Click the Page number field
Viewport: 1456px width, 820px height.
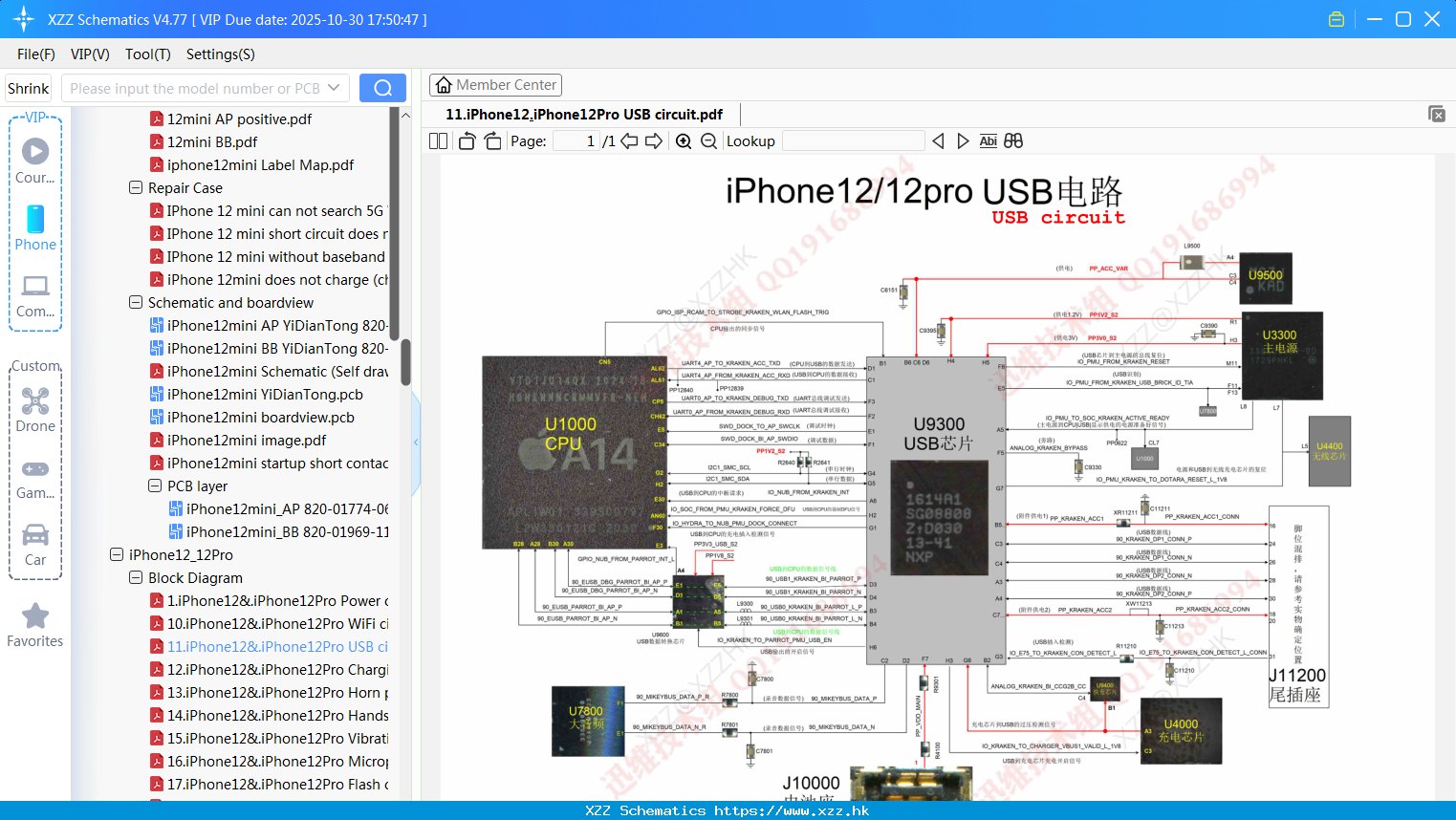[x=577, y=140]
